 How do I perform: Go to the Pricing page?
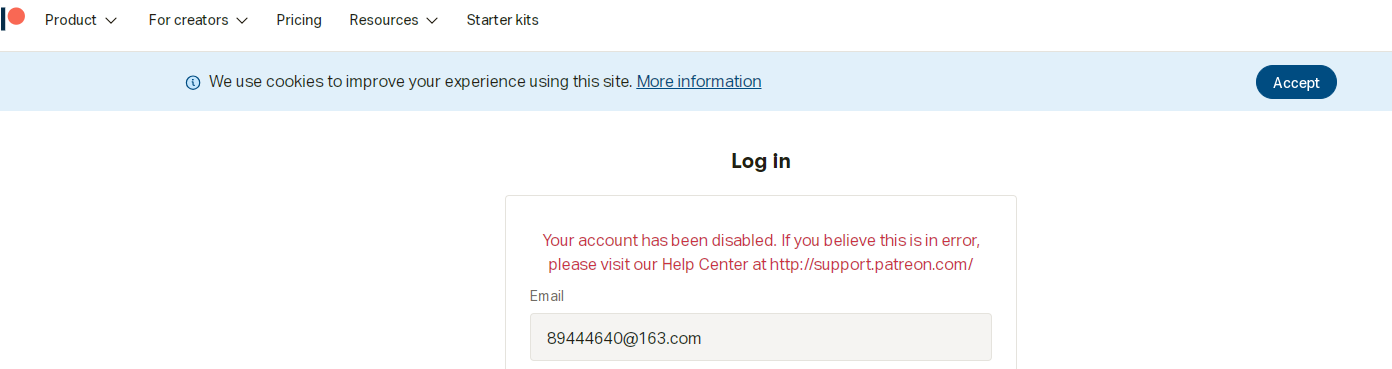pos(299,20)
